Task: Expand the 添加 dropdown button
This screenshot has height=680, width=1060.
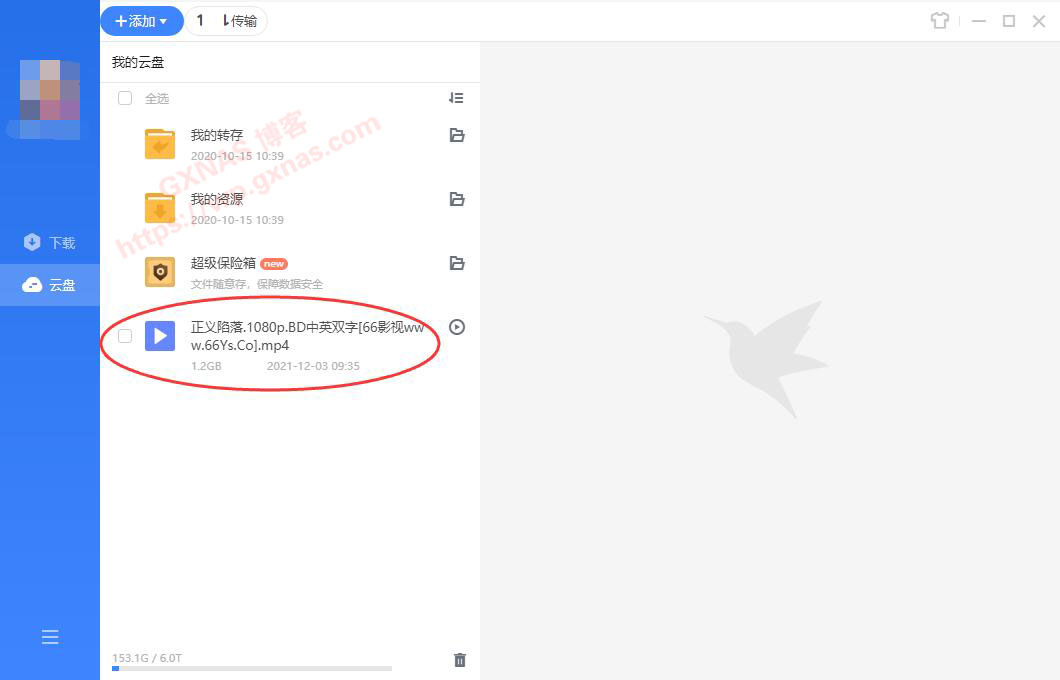Action: point(141,21)
